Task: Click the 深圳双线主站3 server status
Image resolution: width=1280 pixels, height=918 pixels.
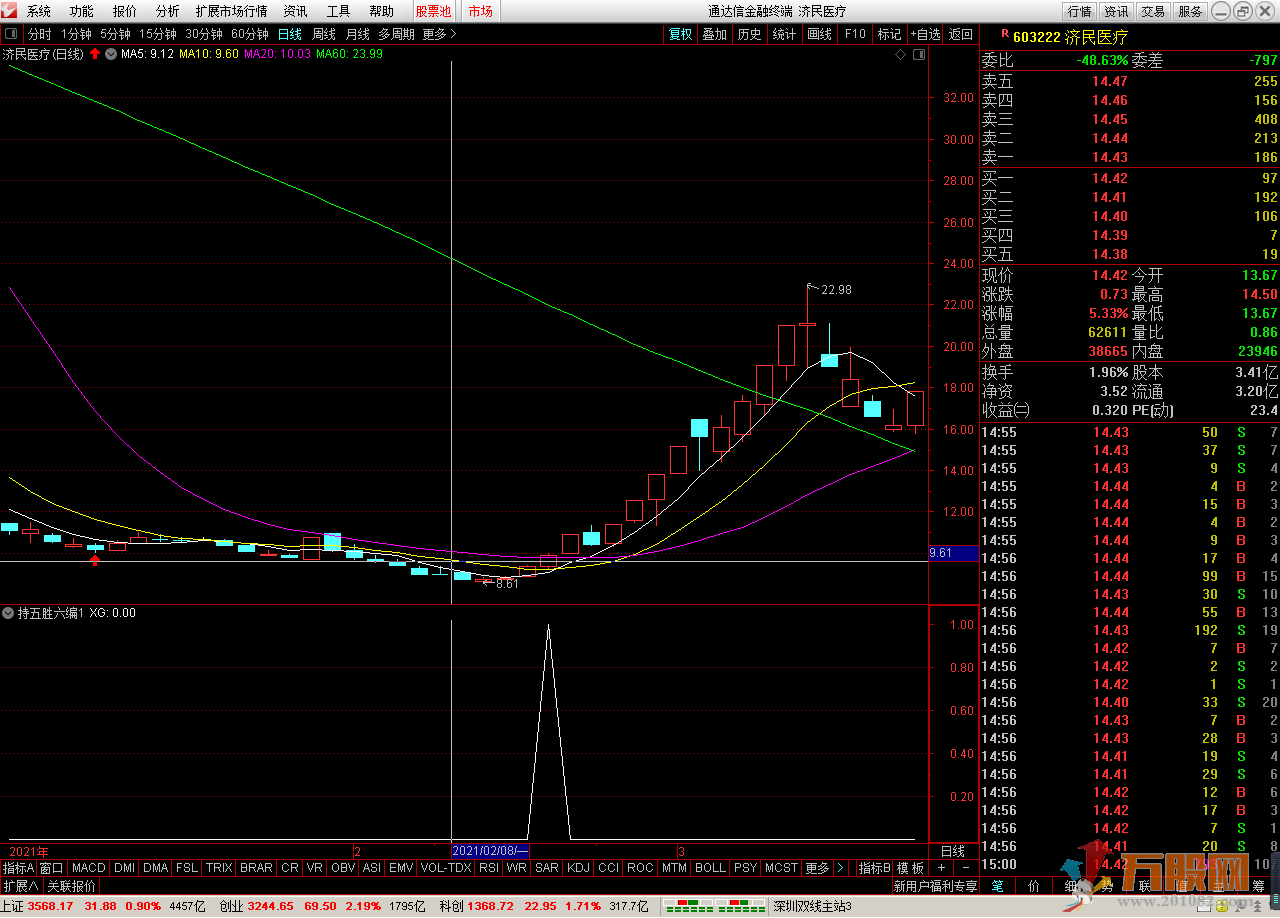Action: 812,906
